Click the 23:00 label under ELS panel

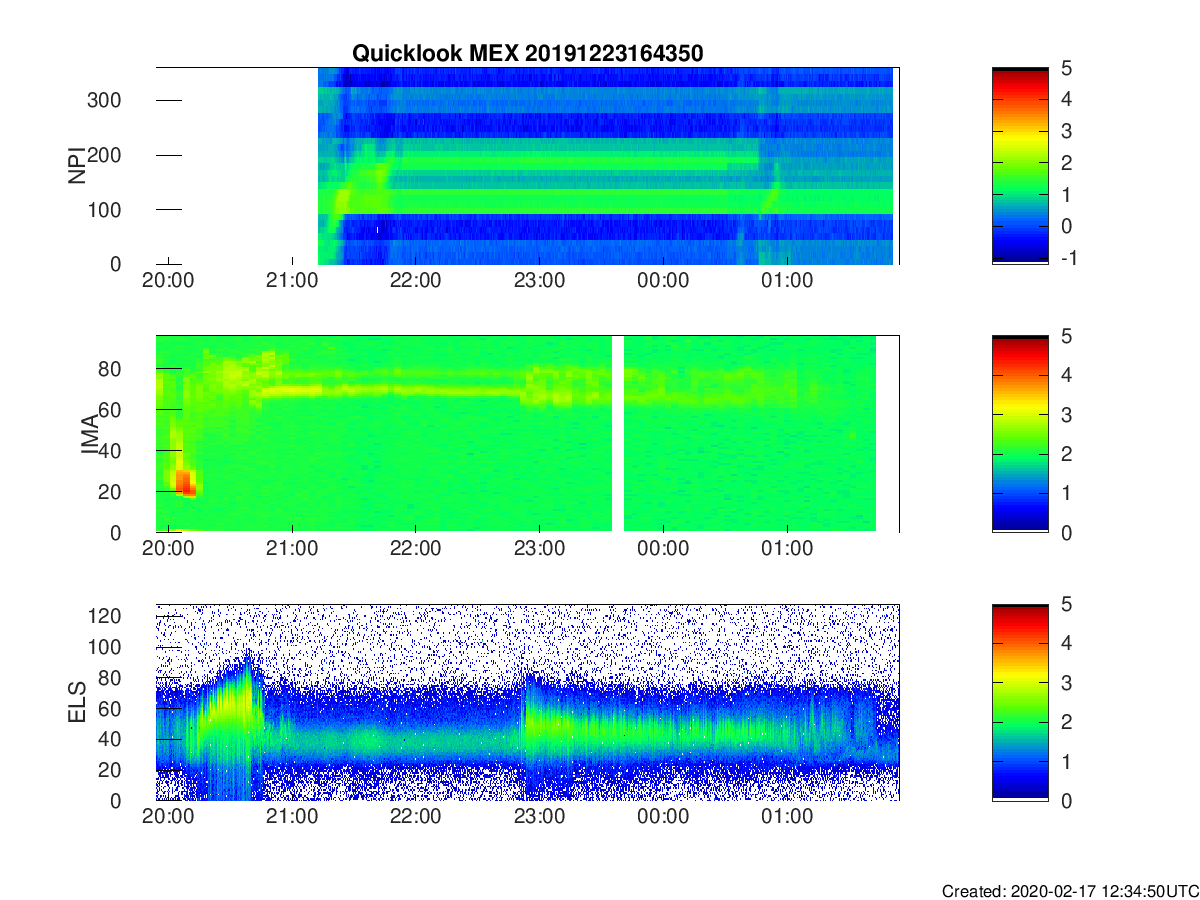pyautogui.click(x=540, y=816)
